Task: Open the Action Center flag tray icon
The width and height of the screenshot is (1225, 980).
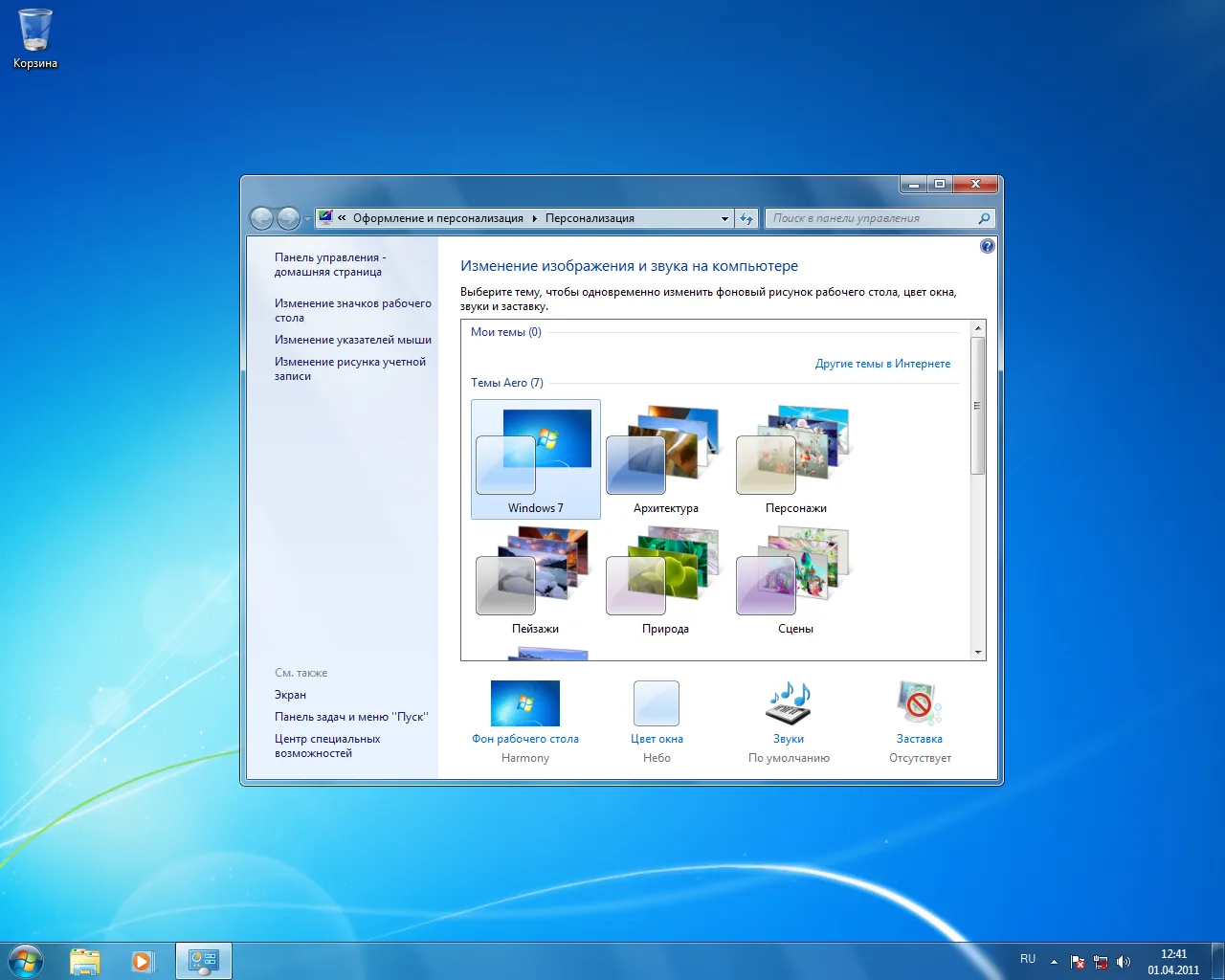Action: (x=1078, y=962)
